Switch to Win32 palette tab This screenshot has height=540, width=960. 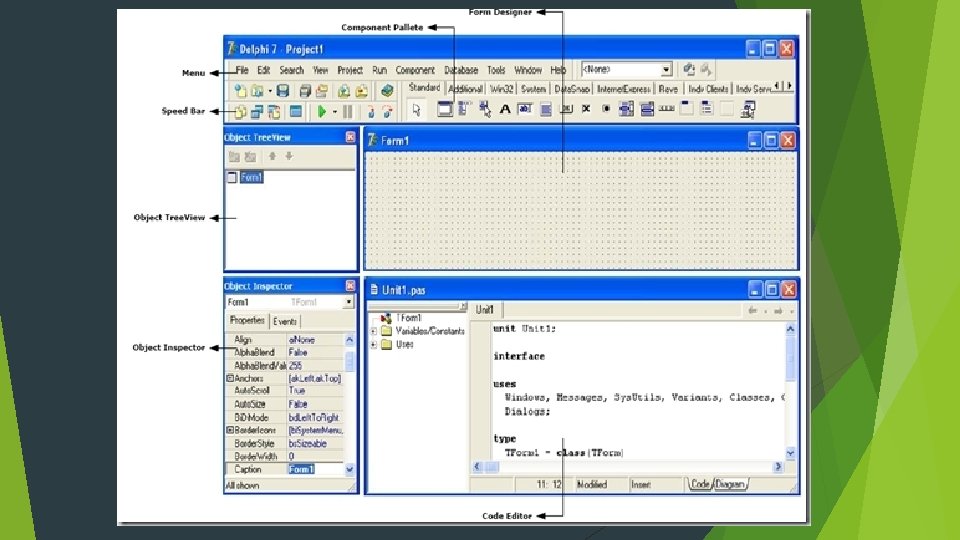pos(501,89)
